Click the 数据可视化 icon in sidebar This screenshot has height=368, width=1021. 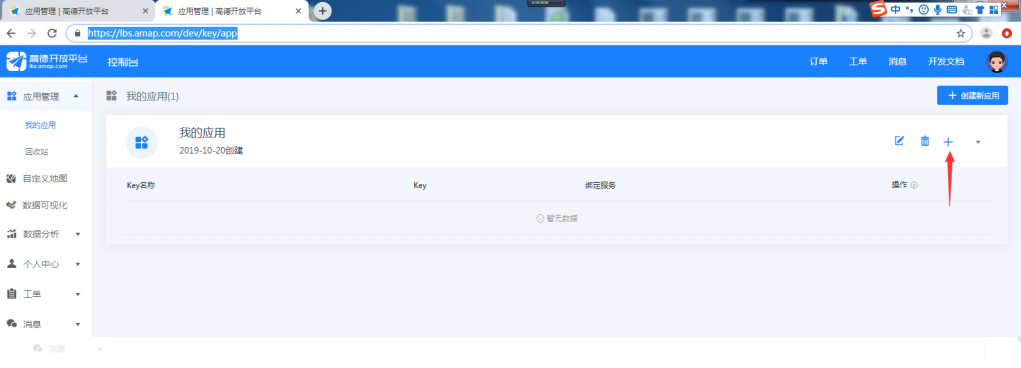(x=11, y=205)
